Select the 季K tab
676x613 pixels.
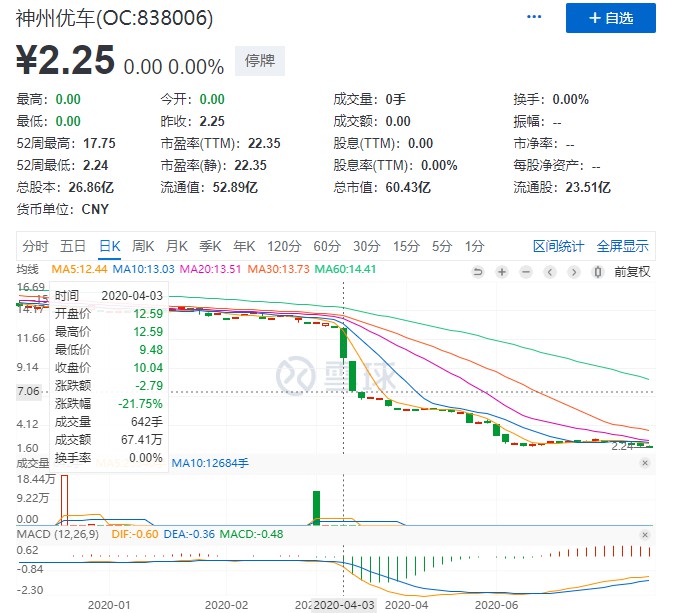click(x=210, y=246)
